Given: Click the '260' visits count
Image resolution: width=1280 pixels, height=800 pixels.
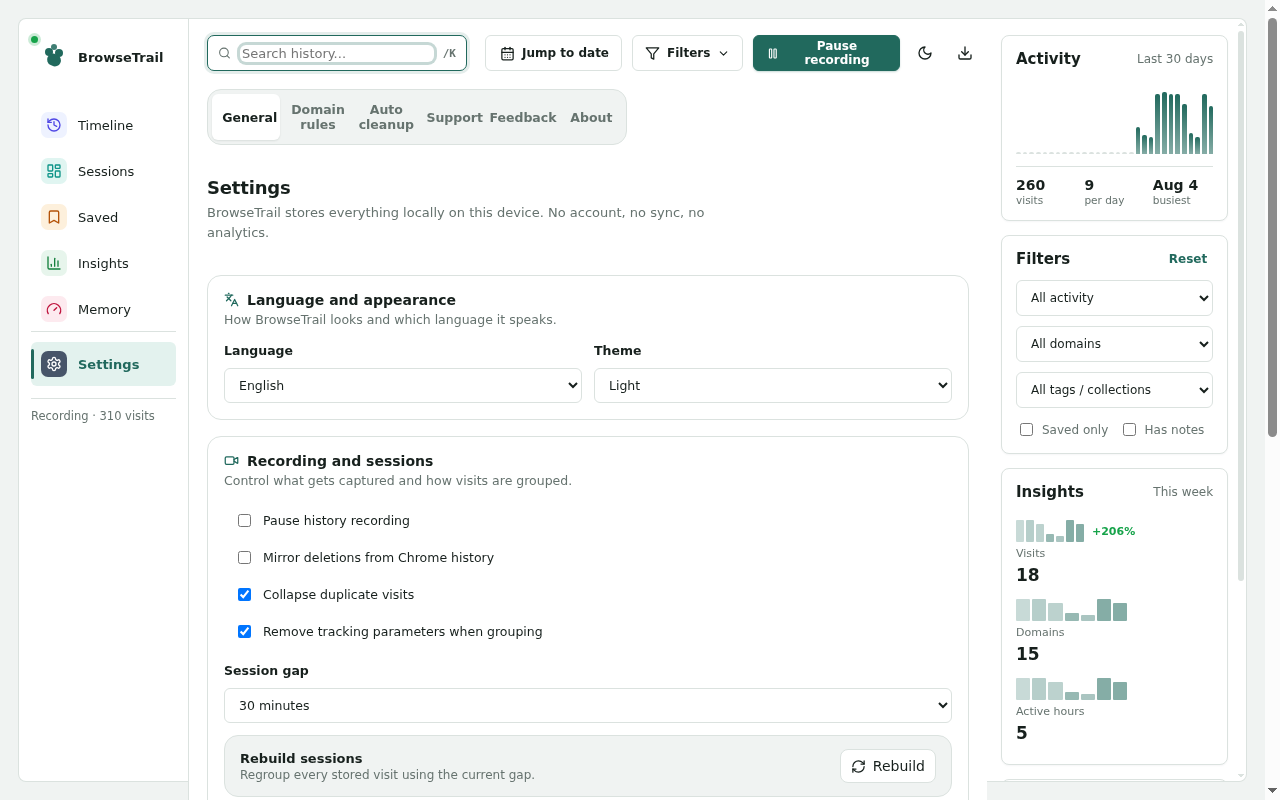Looking at the screenshot, I should pyautogui.click(x=1030, y=185).
